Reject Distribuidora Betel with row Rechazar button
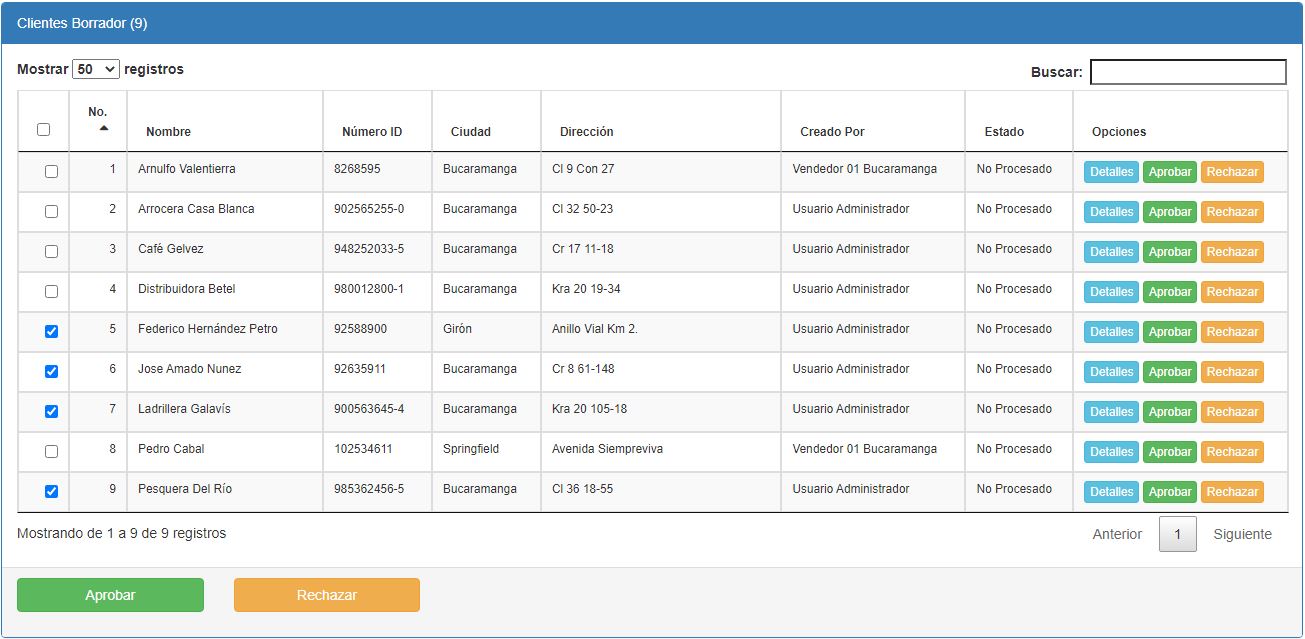1305x639 pixels. 1231,292
